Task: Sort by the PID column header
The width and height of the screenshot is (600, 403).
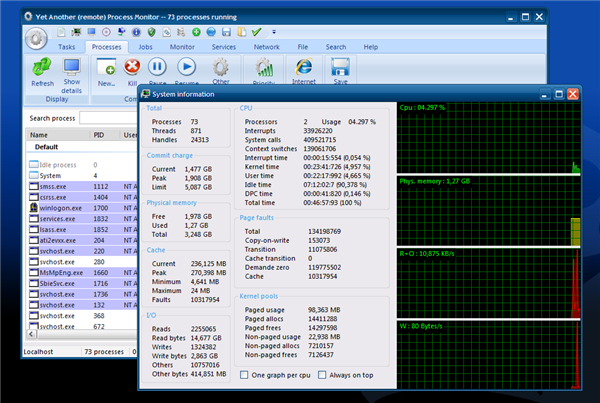Action: pos(104,135)
